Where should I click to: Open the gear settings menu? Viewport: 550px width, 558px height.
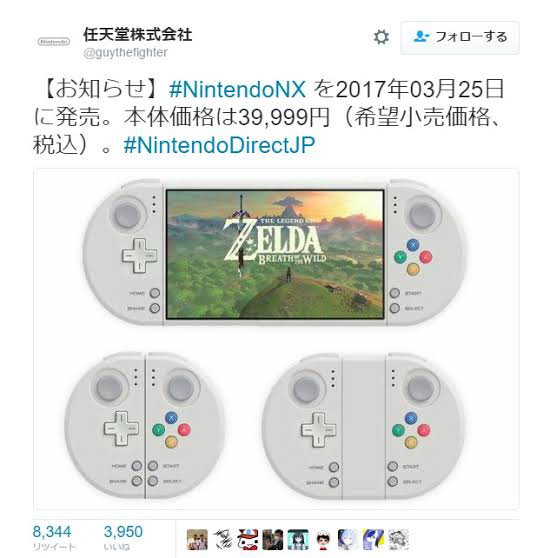point(381,37)
